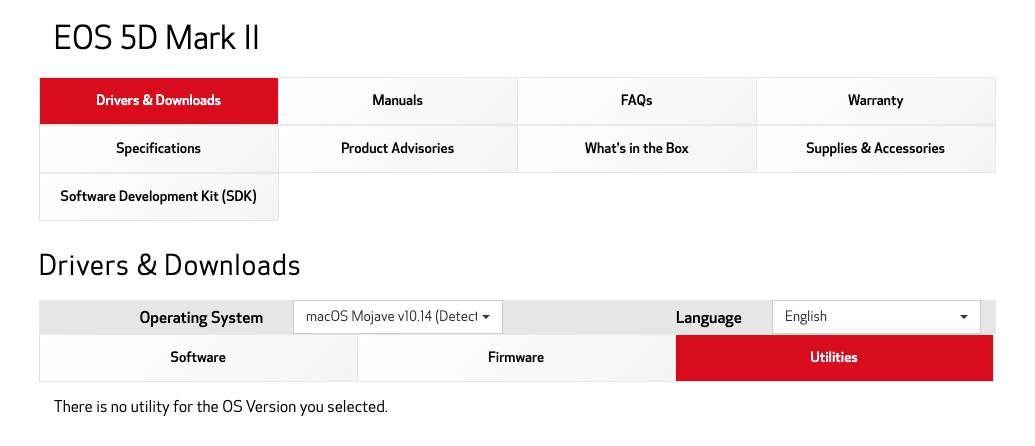The image size is (1035, 446).
Task: Click the Operating System label
Action: click(x=201, y=318)
